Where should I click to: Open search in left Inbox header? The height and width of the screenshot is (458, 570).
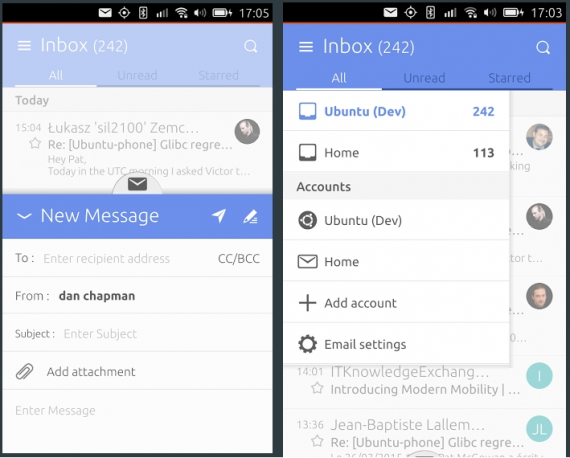(x=251, y=46)
